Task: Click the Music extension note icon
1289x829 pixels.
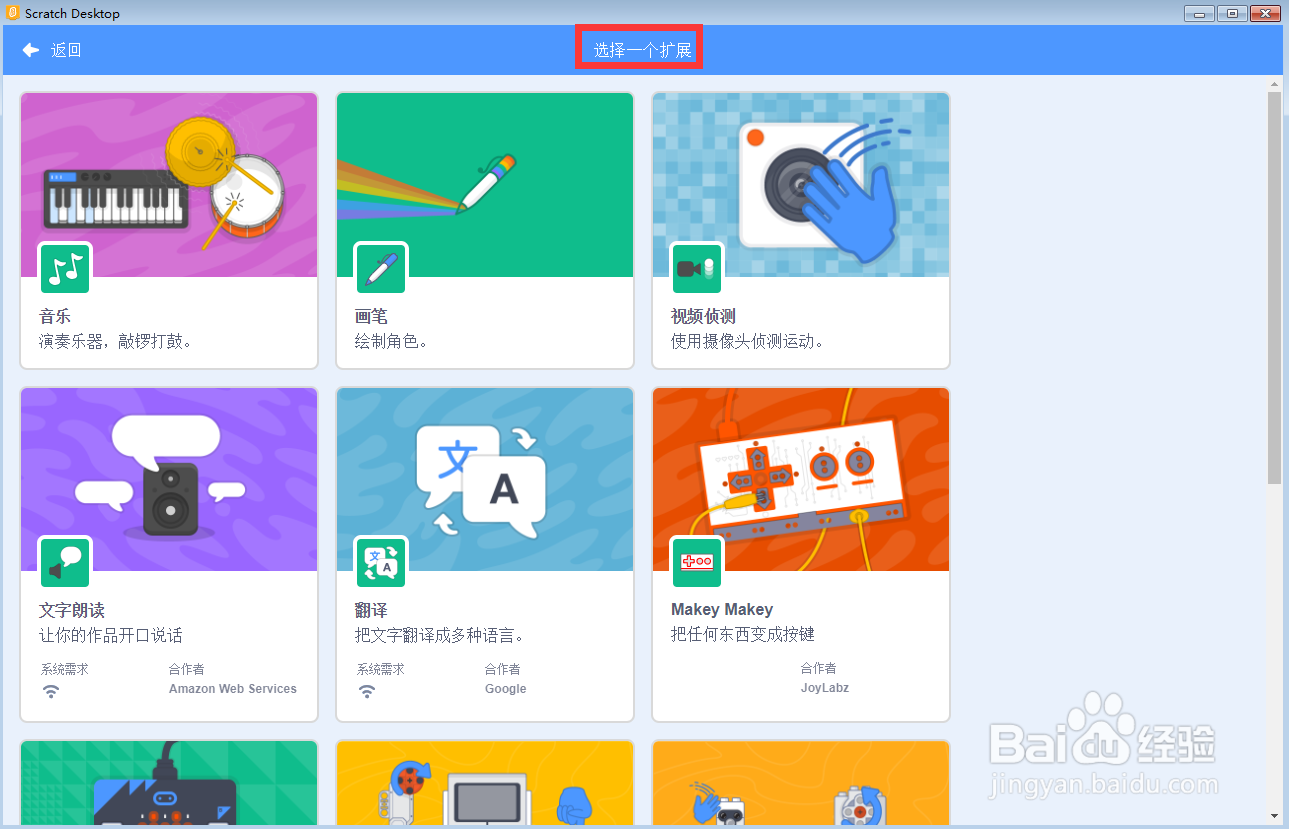Action: pyautogui.click(x=65, y=269)
